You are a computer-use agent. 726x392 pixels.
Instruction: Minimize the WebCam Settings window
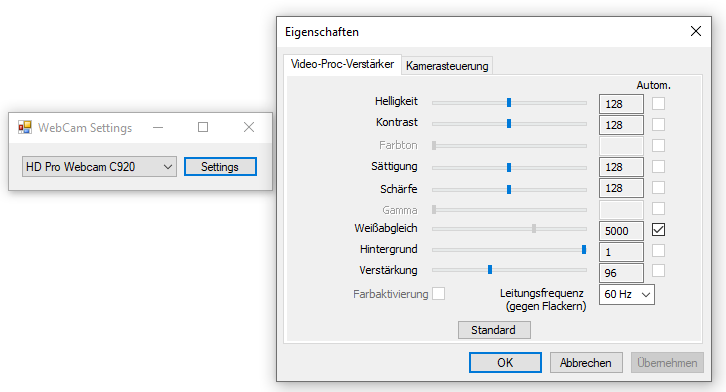pos(158,127)
